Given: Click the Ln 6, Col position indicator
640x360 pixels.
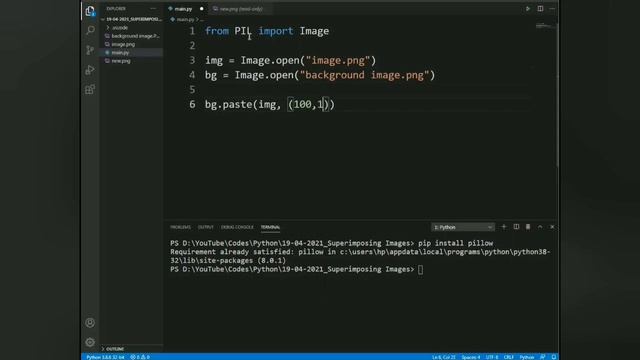Looking at the screenshot, I should (444, 357).
